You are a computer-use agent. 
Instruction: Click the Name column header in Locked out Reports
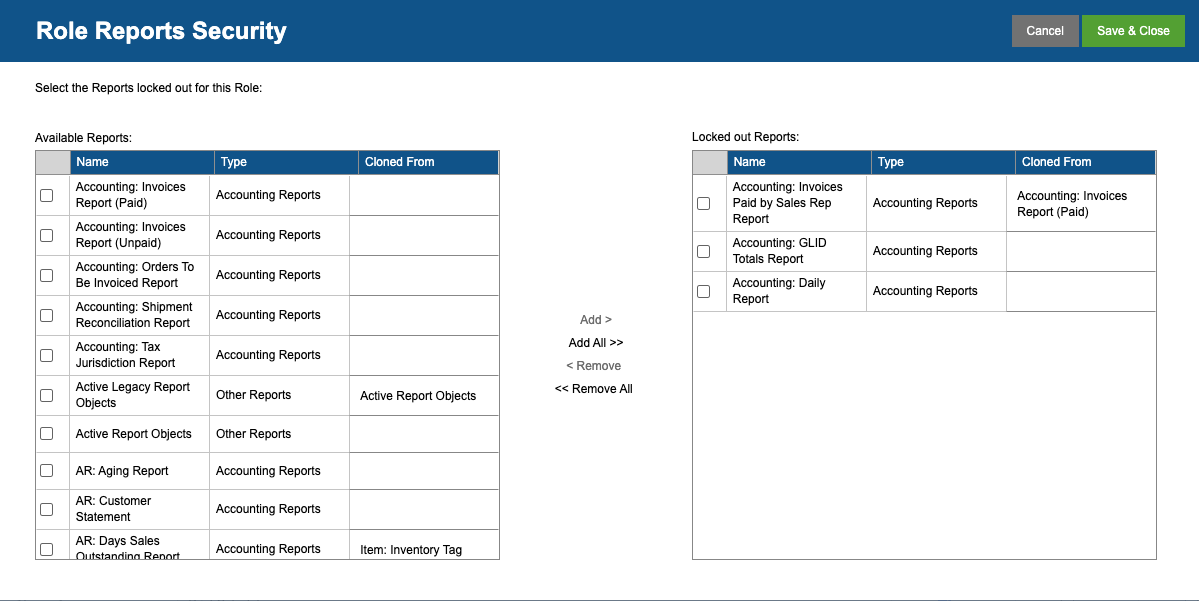click(799, 162)
